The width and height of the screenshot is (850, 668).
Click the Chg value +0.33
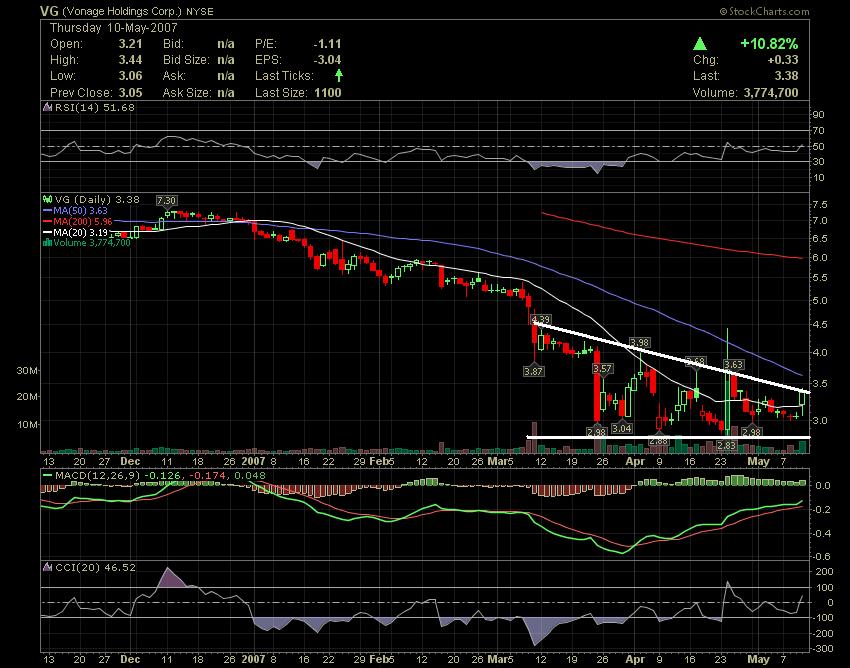coord(783,60)
